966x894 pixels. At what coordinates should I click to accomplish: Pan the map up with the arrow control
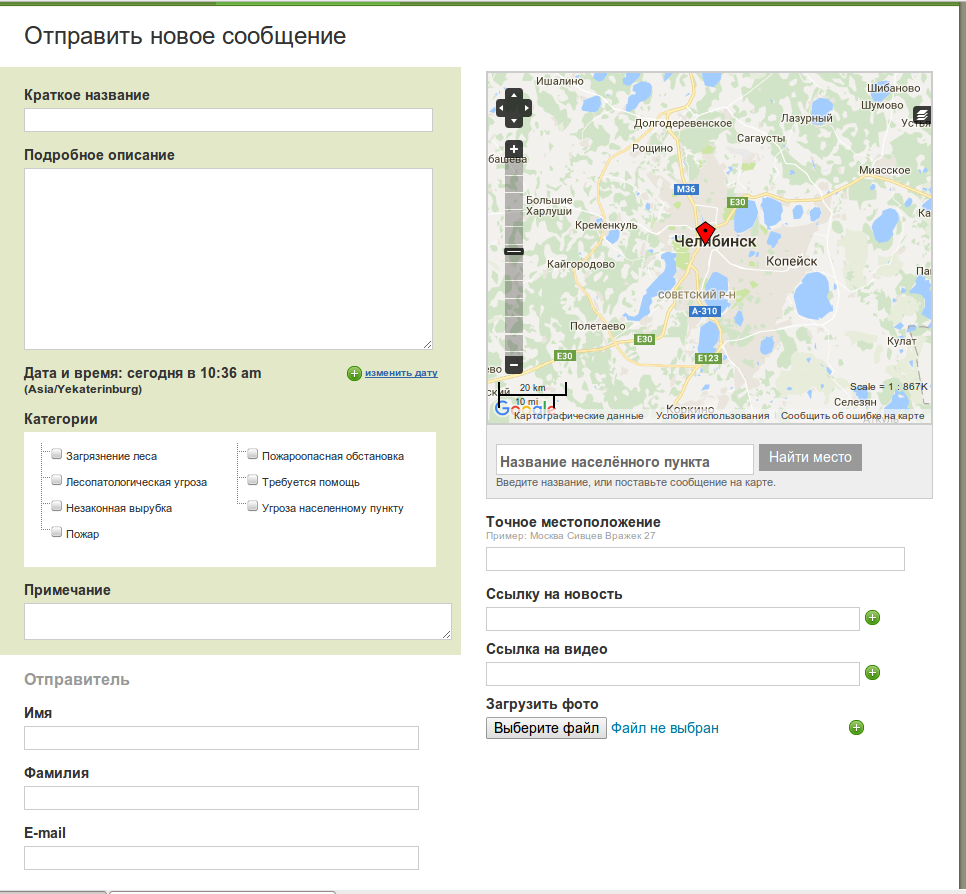click(514, 94)
